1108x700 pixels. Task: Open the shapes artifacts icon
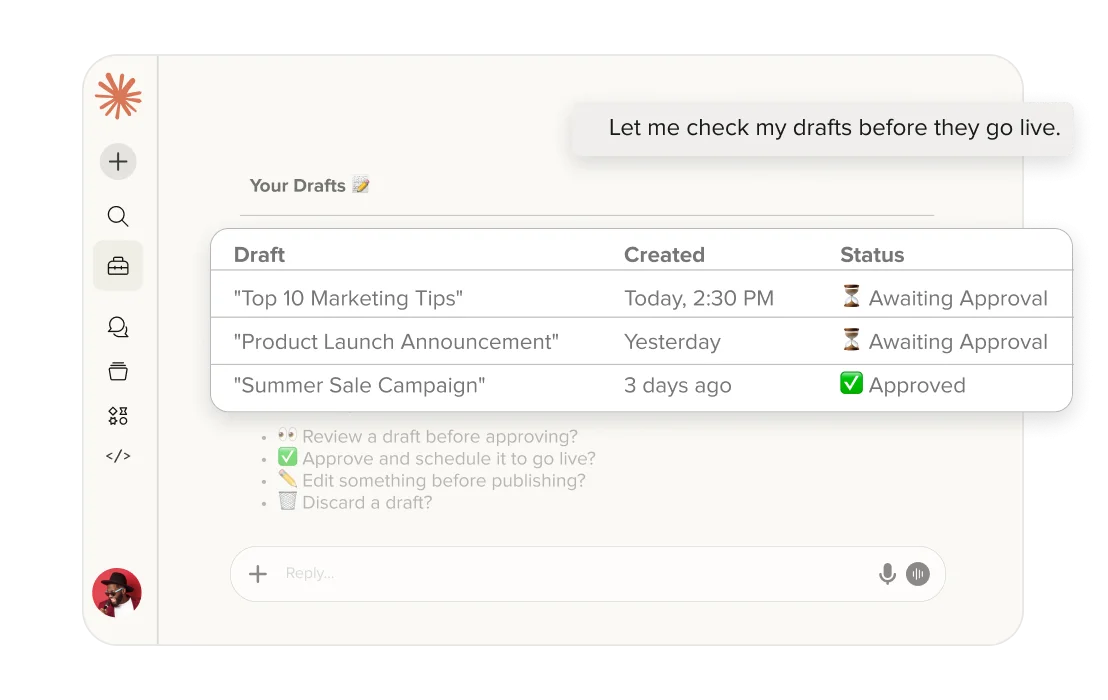click(x=118, y=416)
